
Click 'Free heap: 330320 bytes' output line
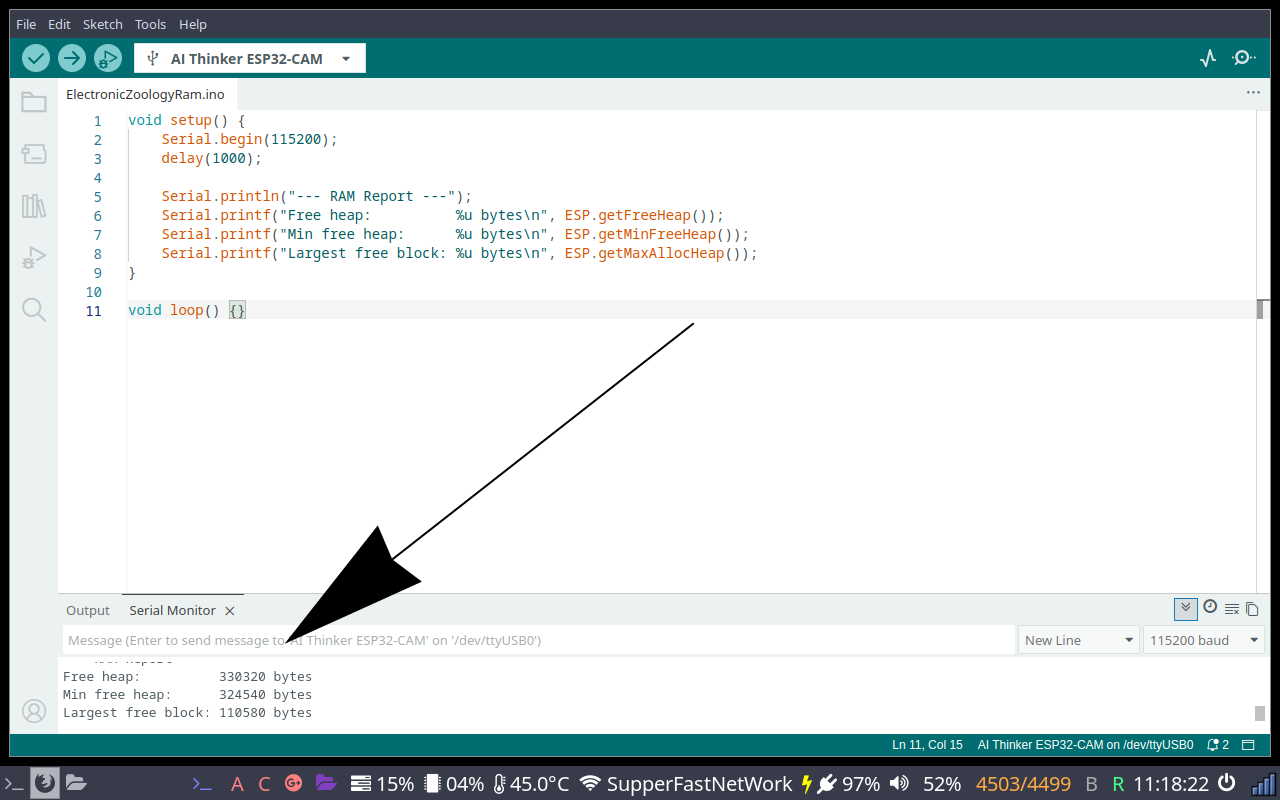tap(187, 676)
